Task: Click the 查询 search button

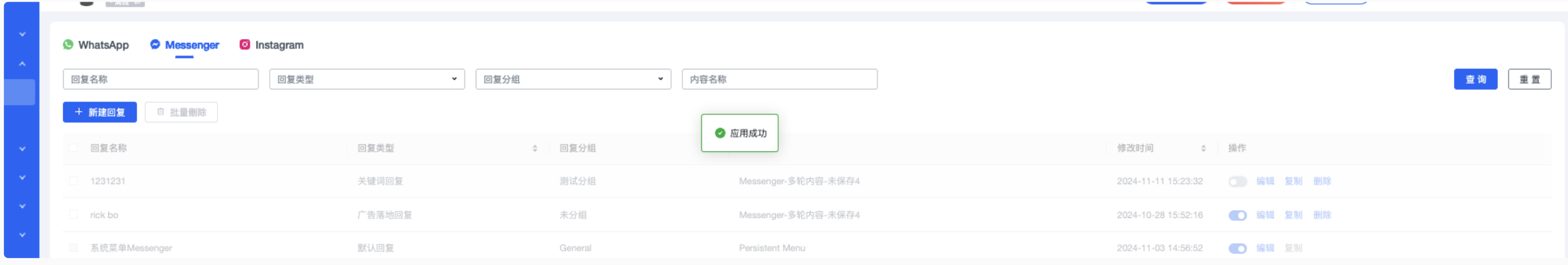Action: pos(1476,79)
